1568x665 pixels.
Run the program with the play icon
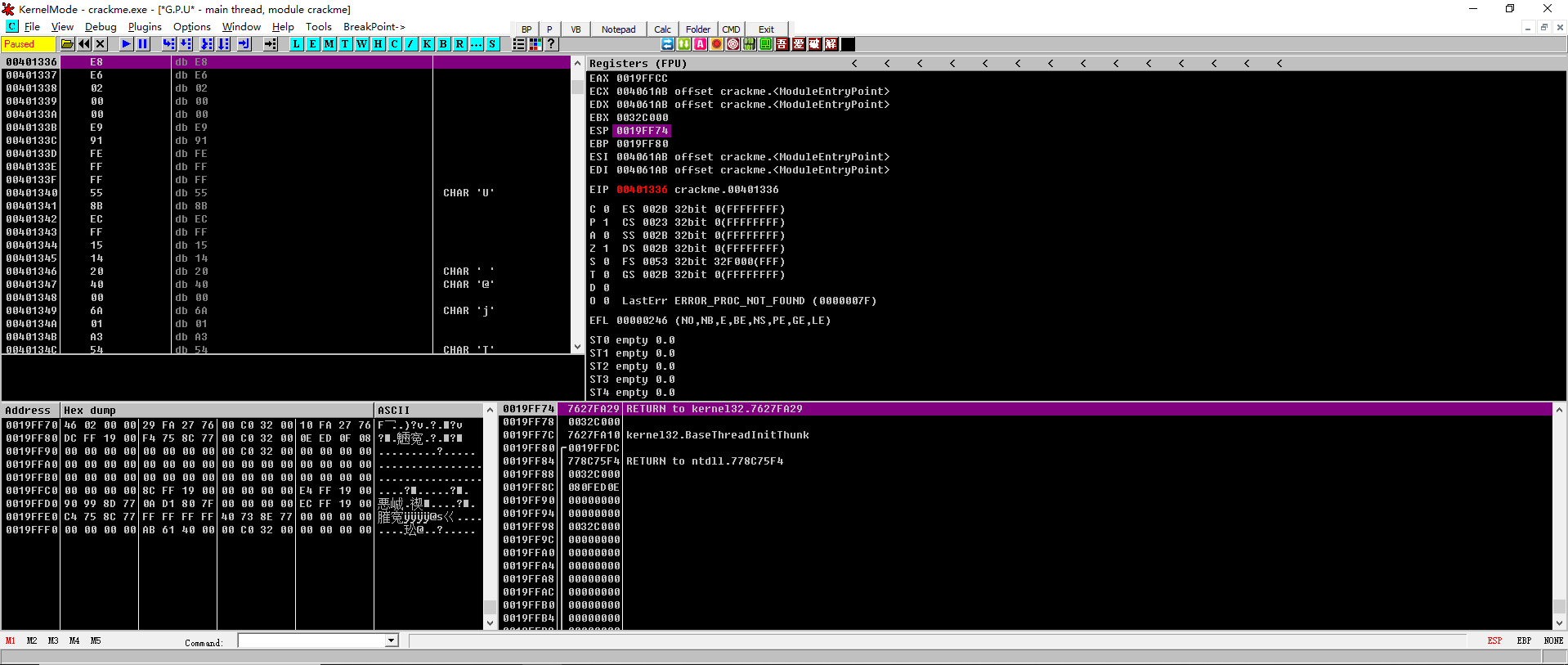tap(127, 44)
